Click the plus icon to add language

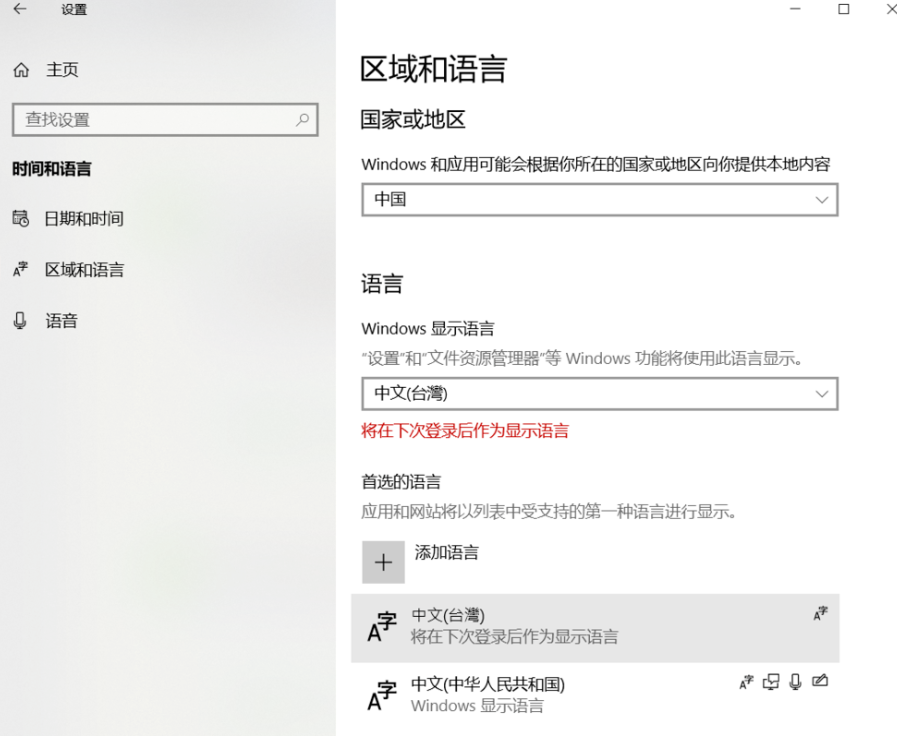[383, 562]
